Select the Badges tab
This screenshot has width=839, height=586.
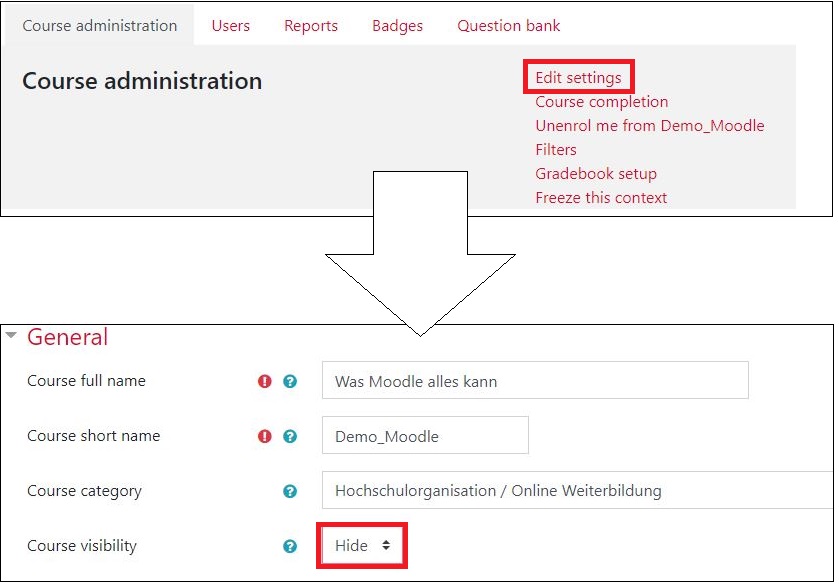pyautogui.click(x=397, y=26)
